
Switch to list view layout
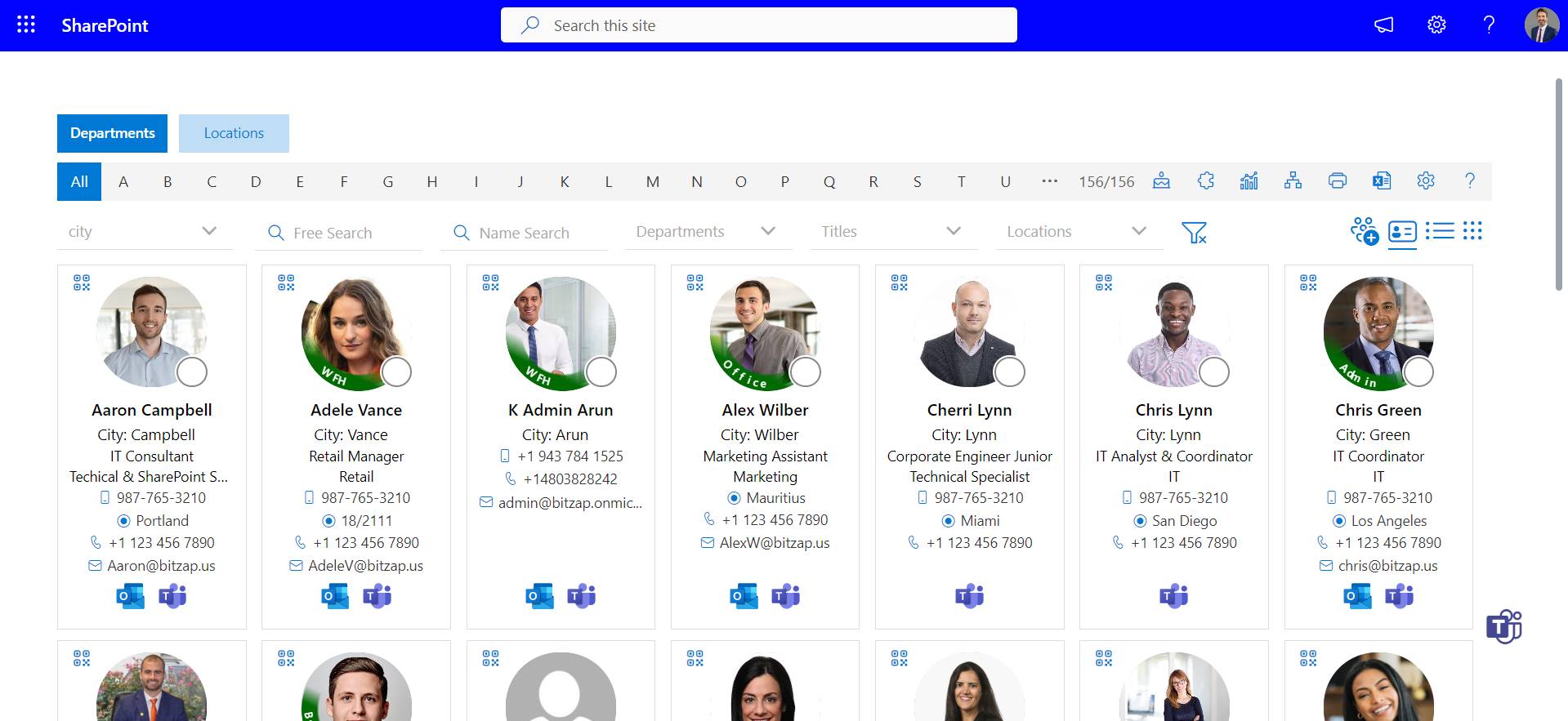[1440, 231]
